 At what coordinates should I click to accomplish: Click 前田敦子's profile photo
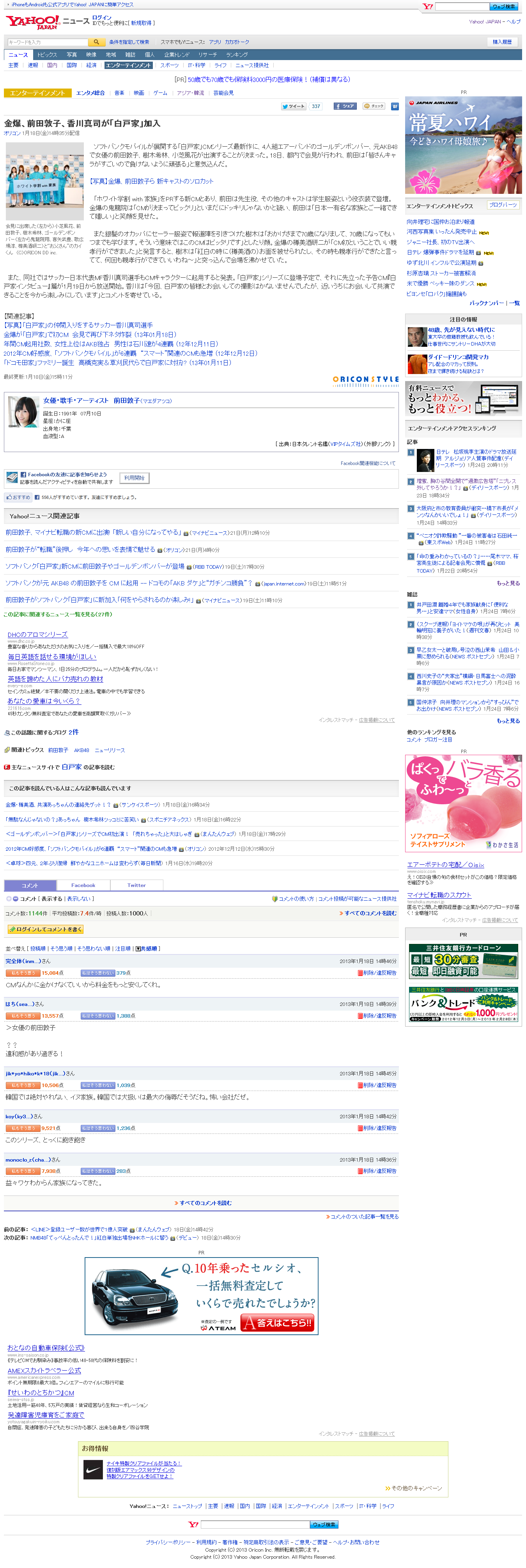24,412
